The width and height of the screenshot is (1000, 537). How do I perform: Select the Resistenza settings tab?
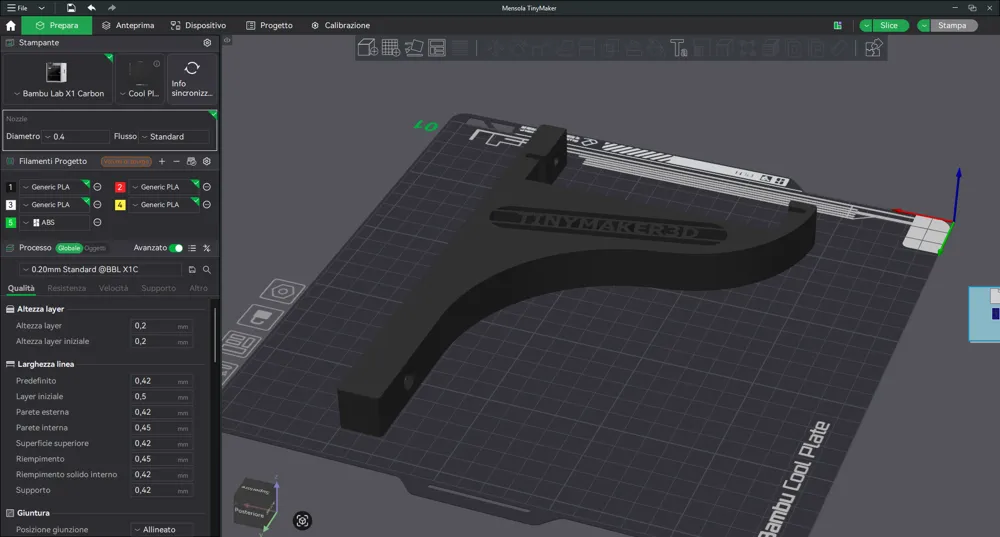tap(66, 288)
